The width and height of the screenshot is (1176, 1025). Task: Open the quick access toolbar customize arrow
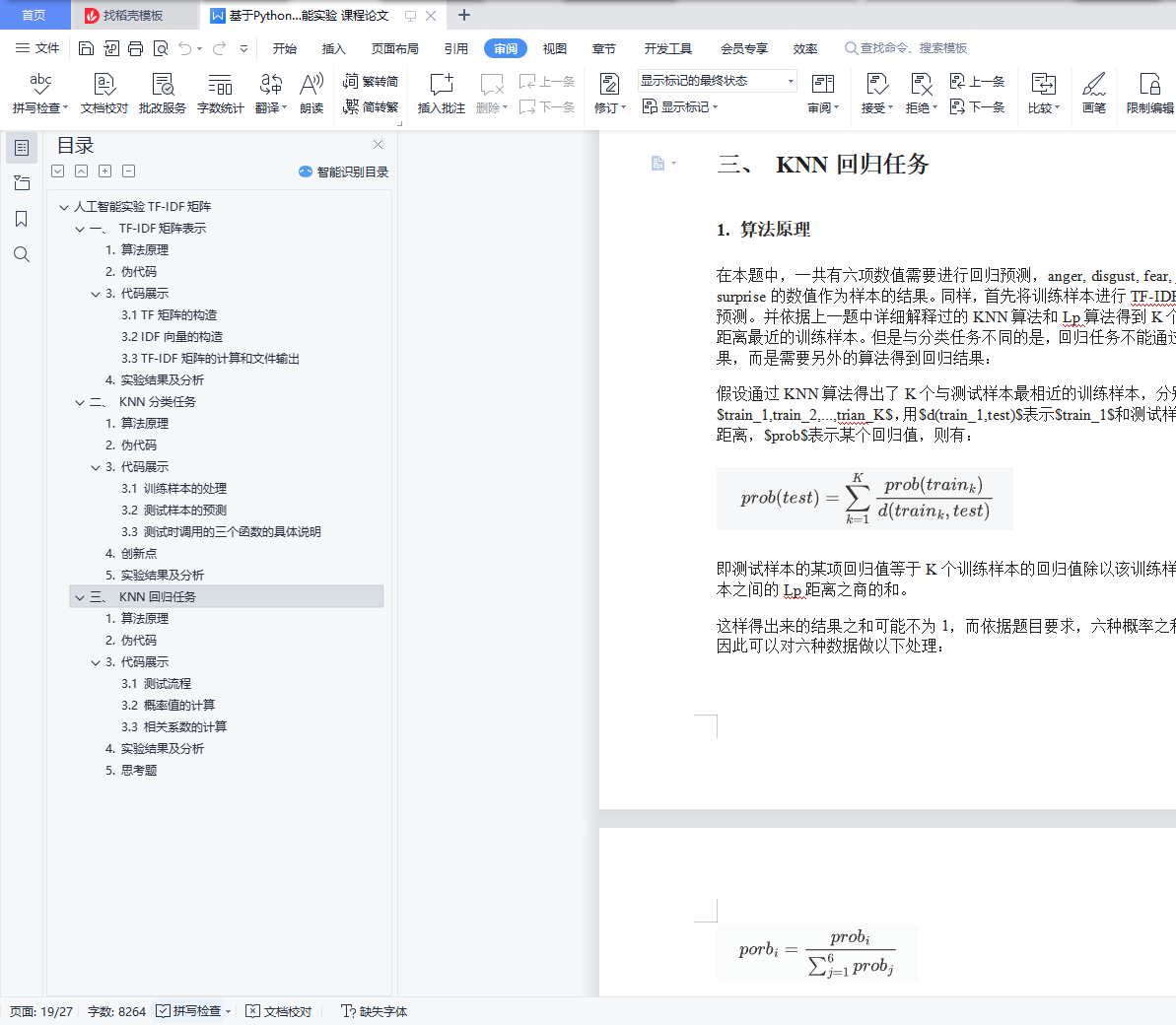click(x=243, y=48)
